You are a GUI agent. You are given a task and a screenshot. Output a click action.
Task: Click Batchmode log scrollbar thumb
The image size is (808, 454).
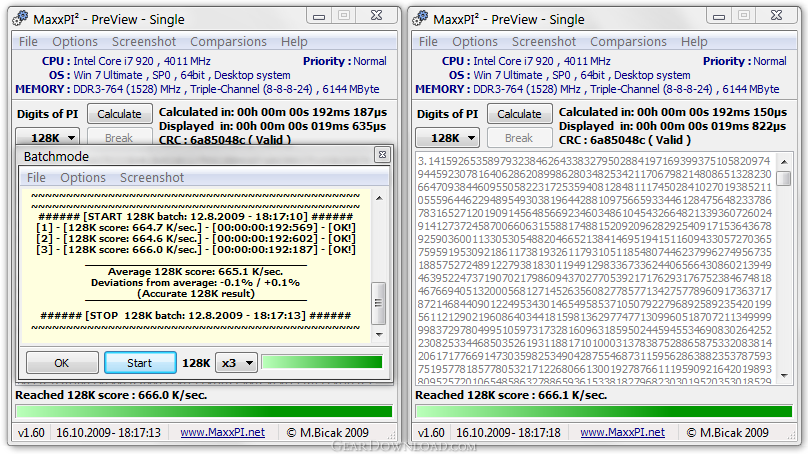pos(379,303)
